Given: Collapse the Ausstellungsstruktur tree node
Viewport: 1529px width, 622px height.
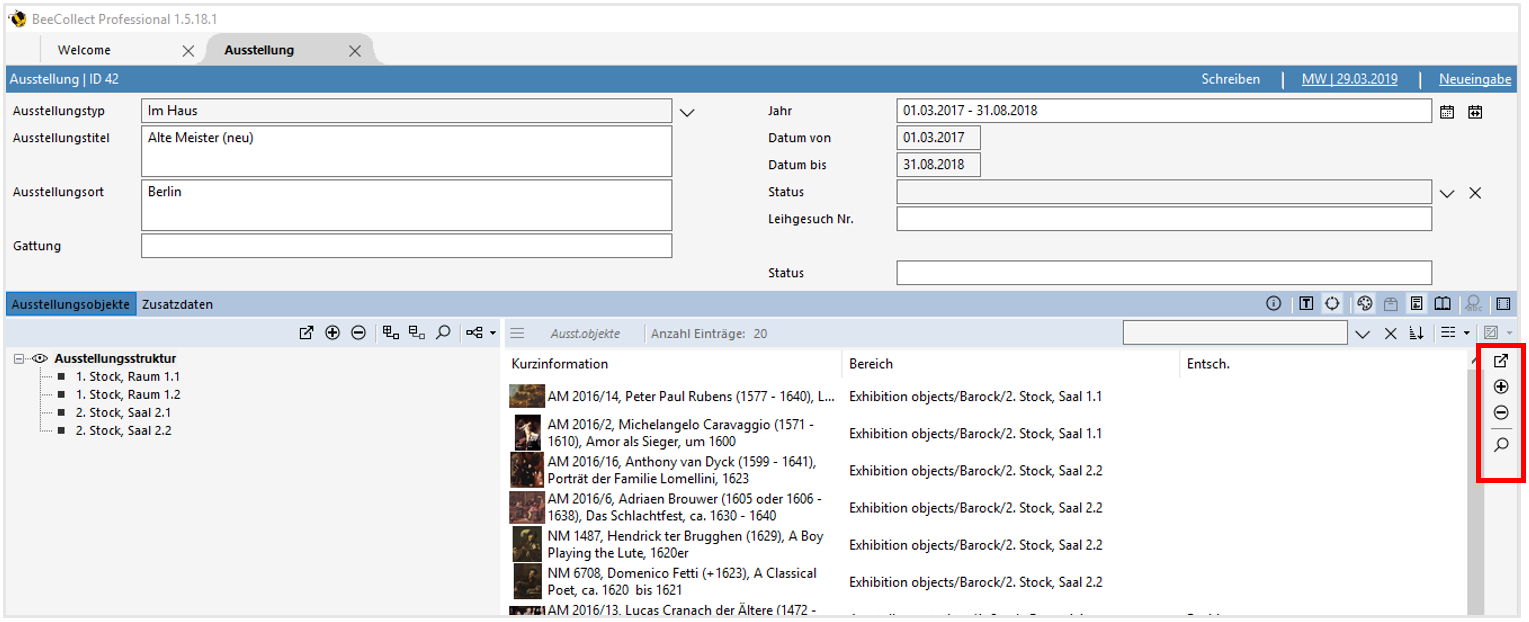Looking at the screenshot, I should coord(19,358).
